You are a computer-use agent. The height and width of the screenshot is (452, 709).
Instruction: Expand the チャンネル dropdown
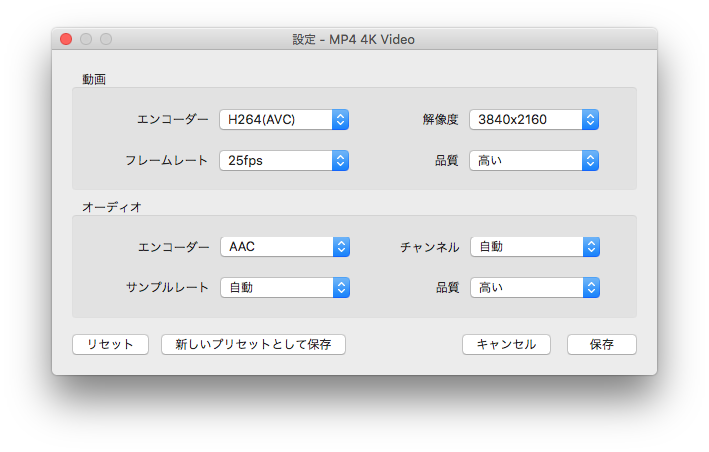[x=534, y=247]
